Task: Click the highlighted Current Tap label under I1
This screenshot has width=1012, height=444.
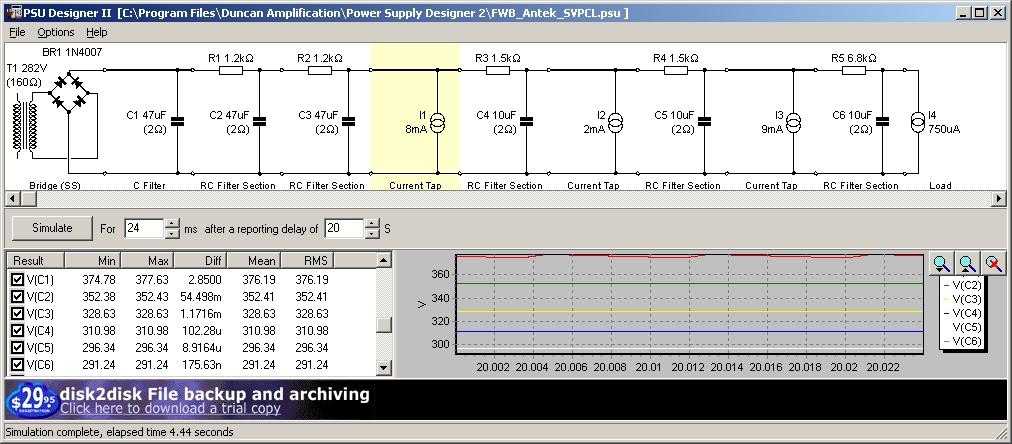Action: tap(416, 186)
